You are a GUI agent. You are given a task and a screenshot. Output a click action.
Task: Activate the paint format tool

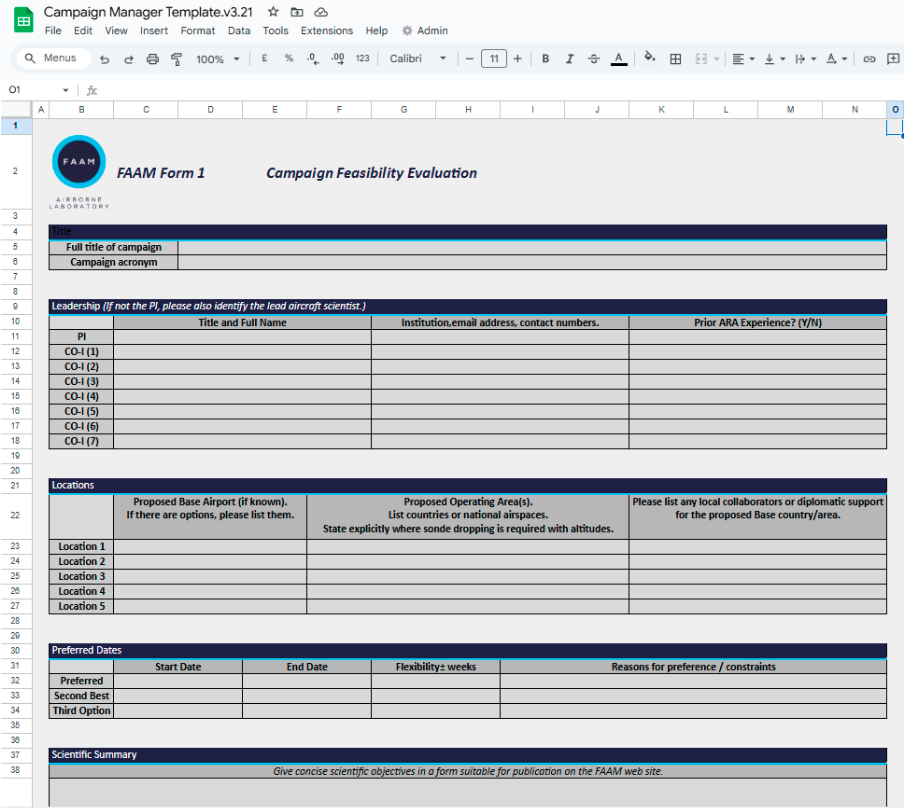click(x=176, y=59)
